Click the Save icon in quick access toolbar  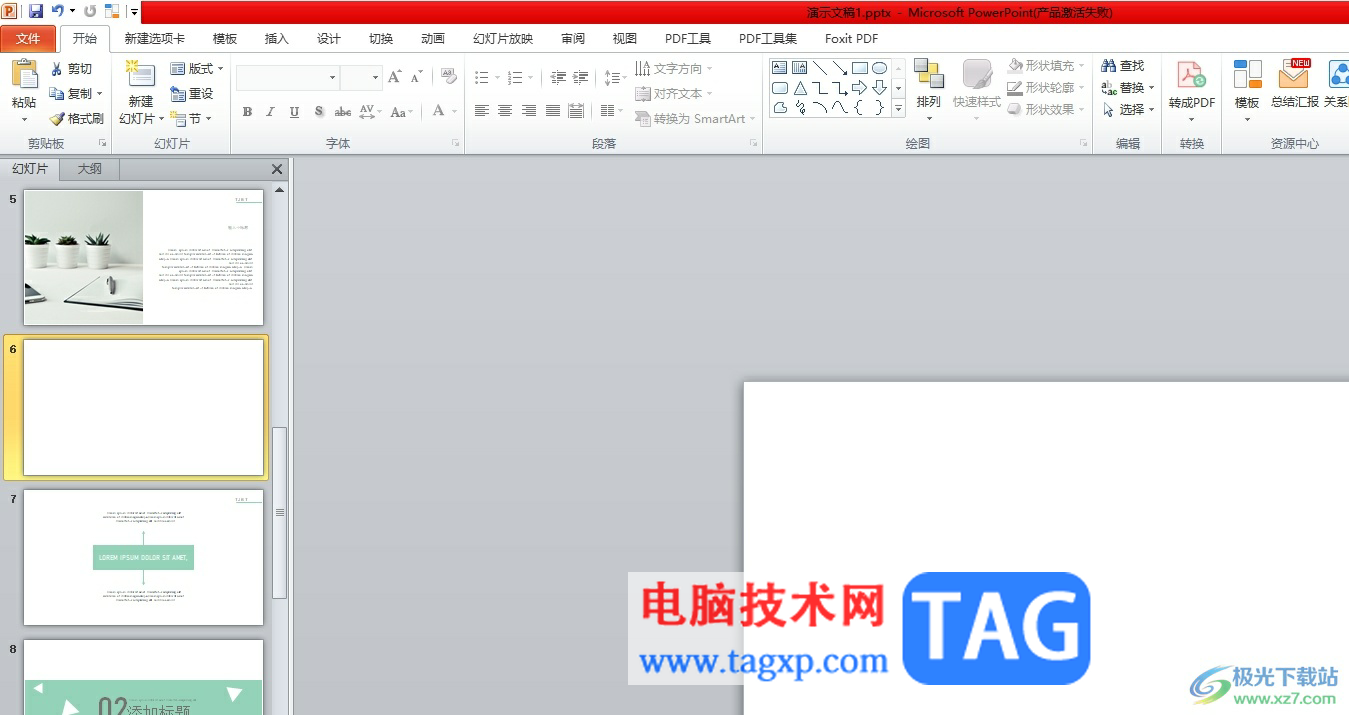[x=36, y=11]
